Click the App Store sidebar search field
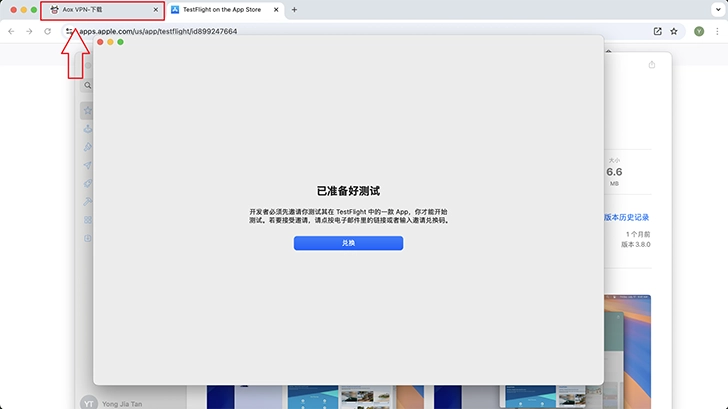 coord(88,86)
